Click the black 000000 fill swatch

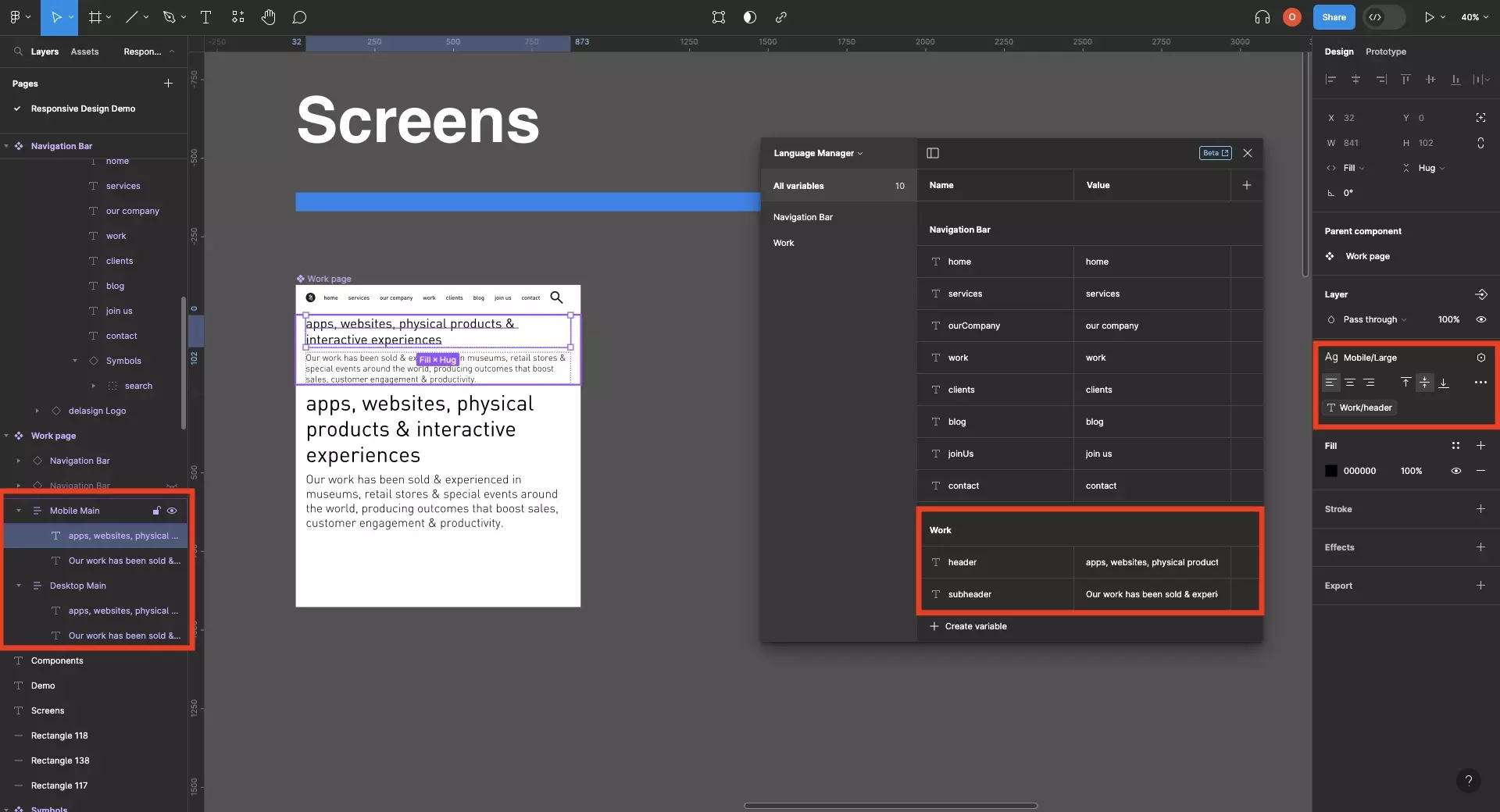tap(1331, 471)
